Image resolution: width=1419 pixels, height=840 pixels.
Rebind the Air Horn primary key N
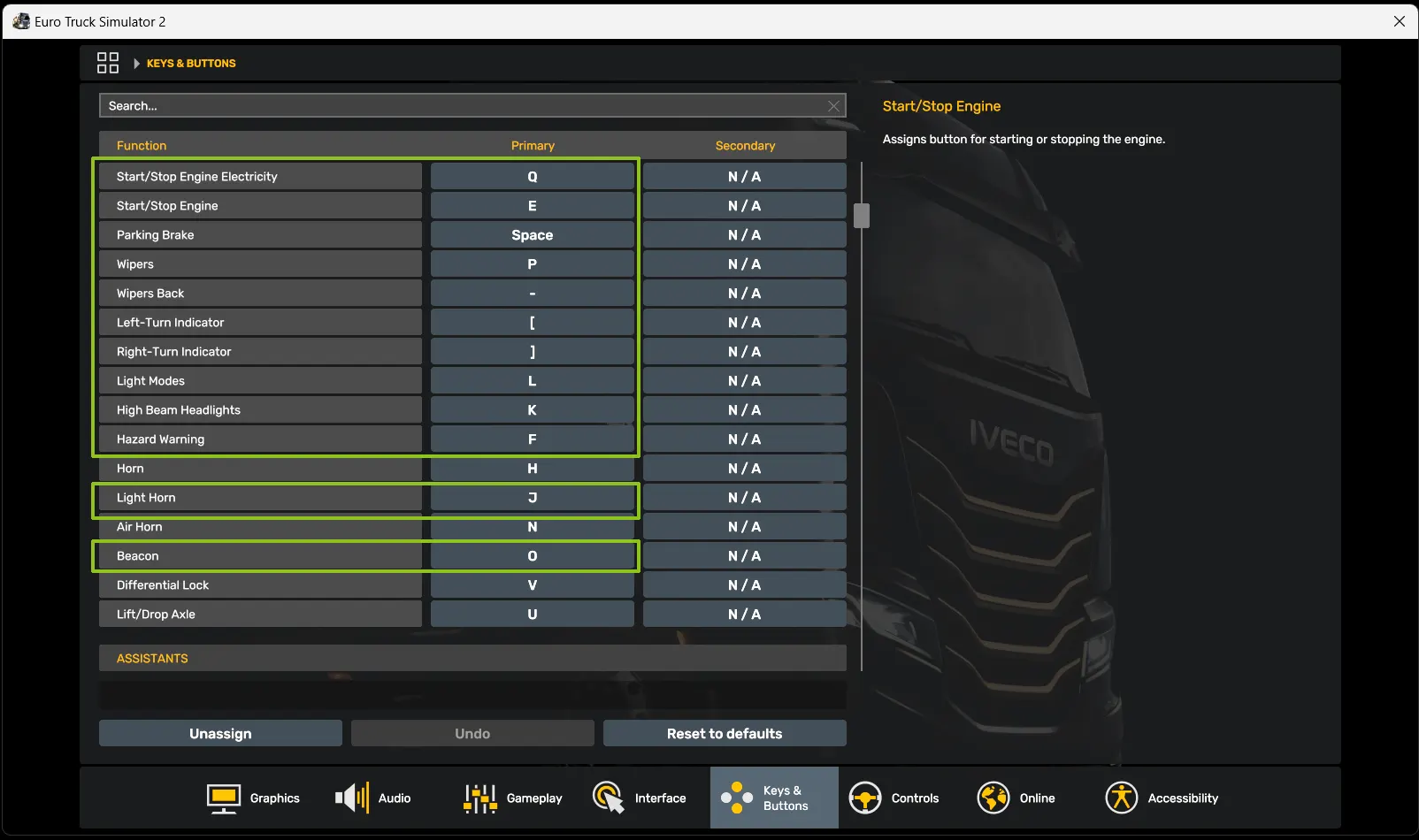pyautogui.click(x=533, y=527)
